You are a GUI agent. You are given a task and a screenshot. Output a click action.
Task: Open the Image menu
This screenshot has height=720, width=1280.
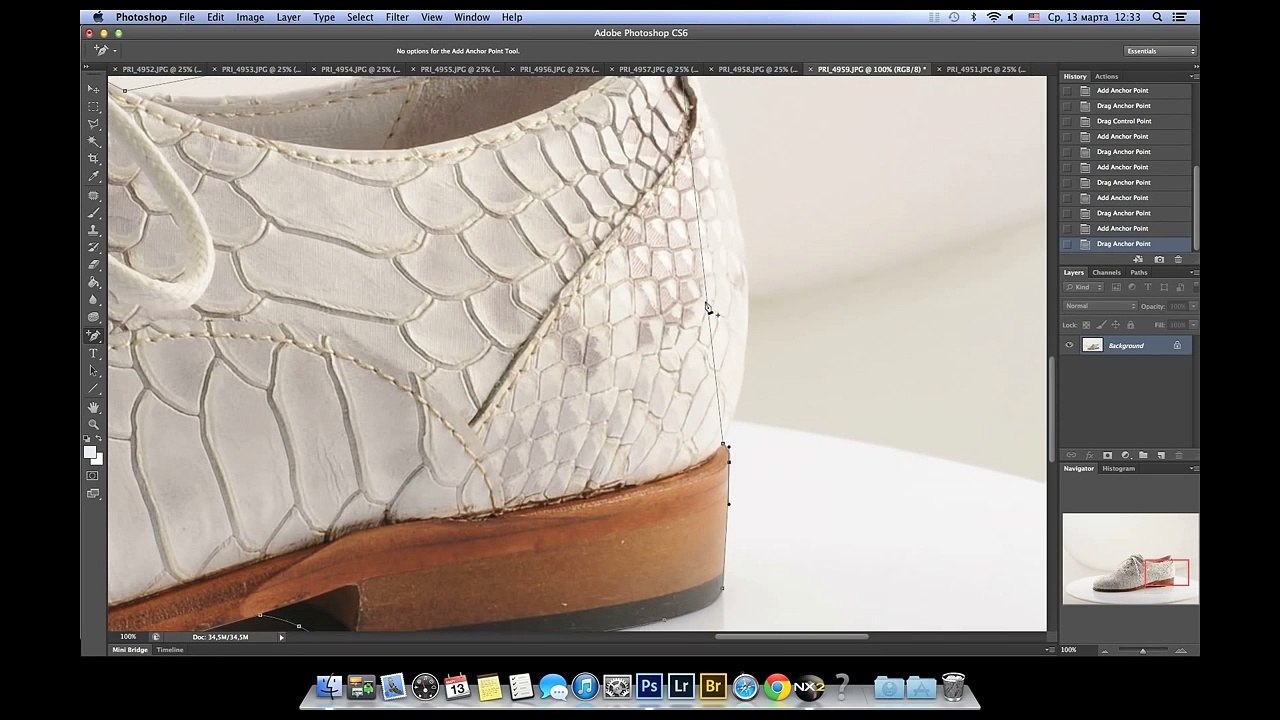(x=250, y=17)
